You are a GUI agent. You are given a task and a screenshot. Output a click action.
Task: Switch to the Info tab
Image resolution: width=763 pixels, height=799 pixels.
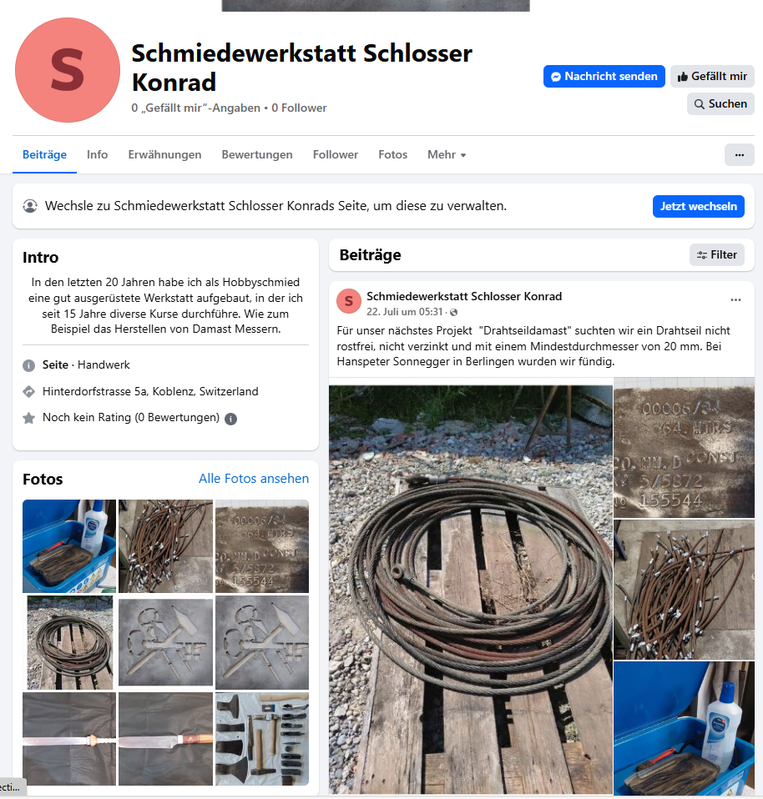(97, 155)
